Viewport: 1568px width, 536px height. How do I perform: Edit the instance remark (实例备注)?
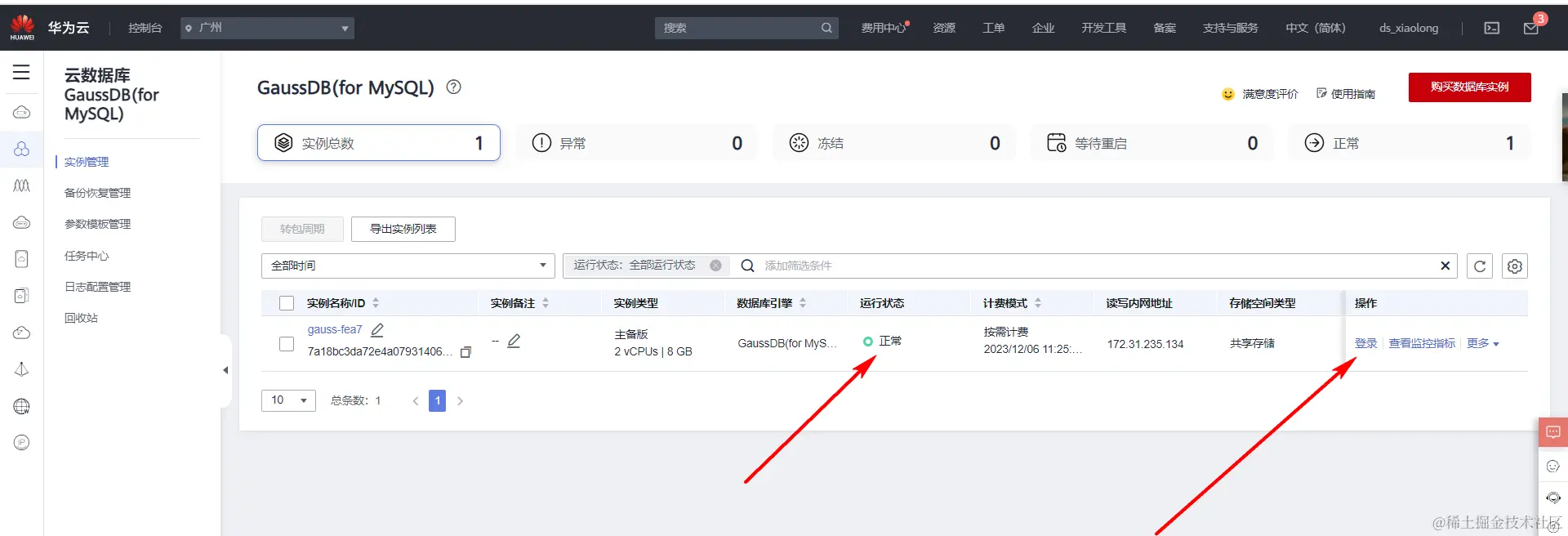[x=514, y=341]
